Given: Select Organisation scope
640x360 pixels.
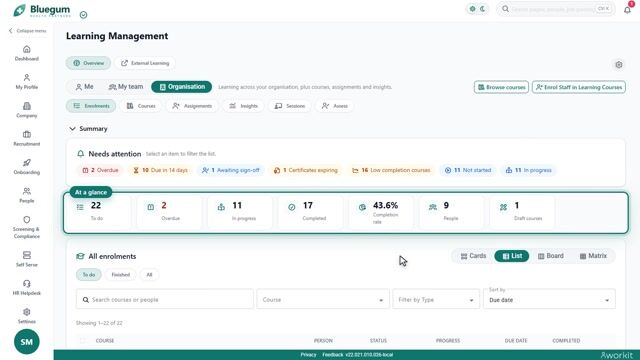Looking at the screenshot, I should [x=182, y=87].
